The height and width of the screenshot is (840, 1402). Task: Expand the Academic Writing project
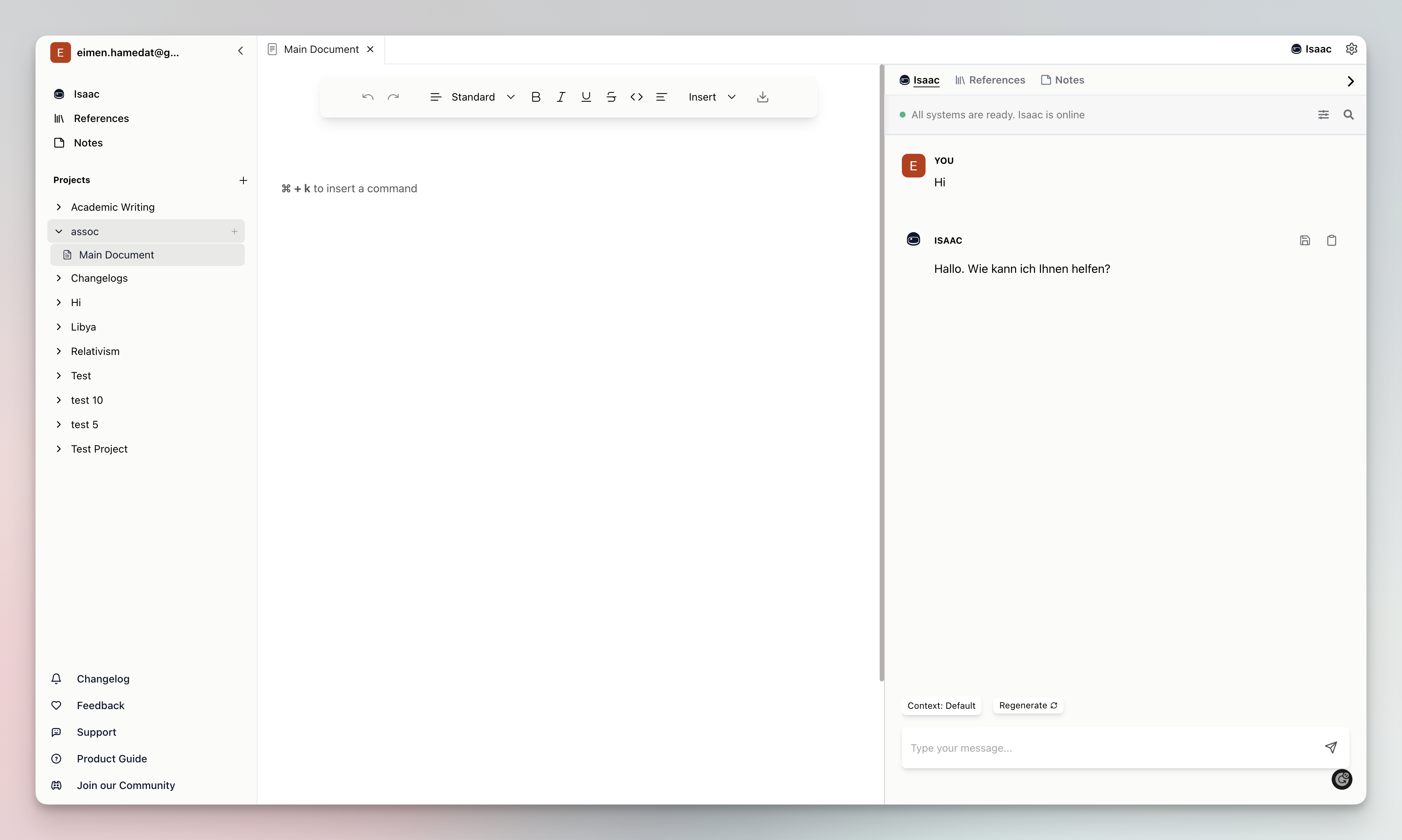click(112, 207)
